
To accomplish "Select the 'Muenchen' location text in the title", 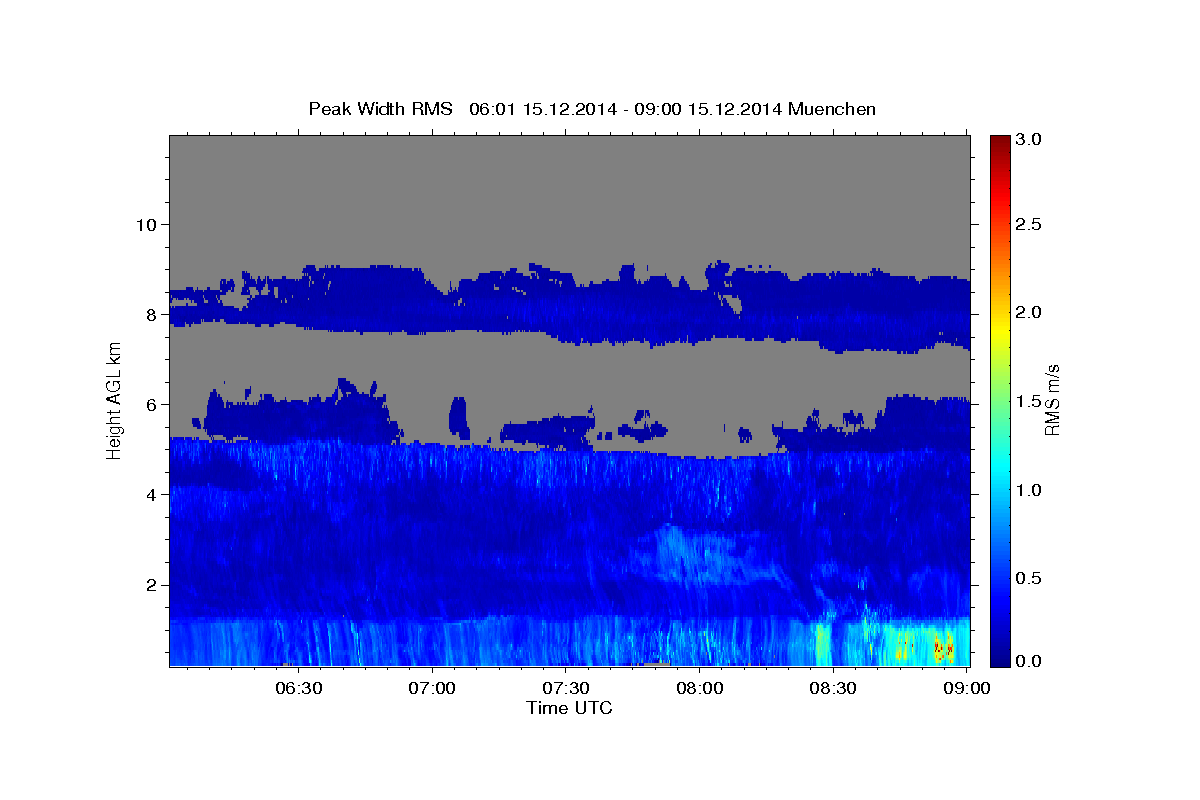I will [832, 108].
